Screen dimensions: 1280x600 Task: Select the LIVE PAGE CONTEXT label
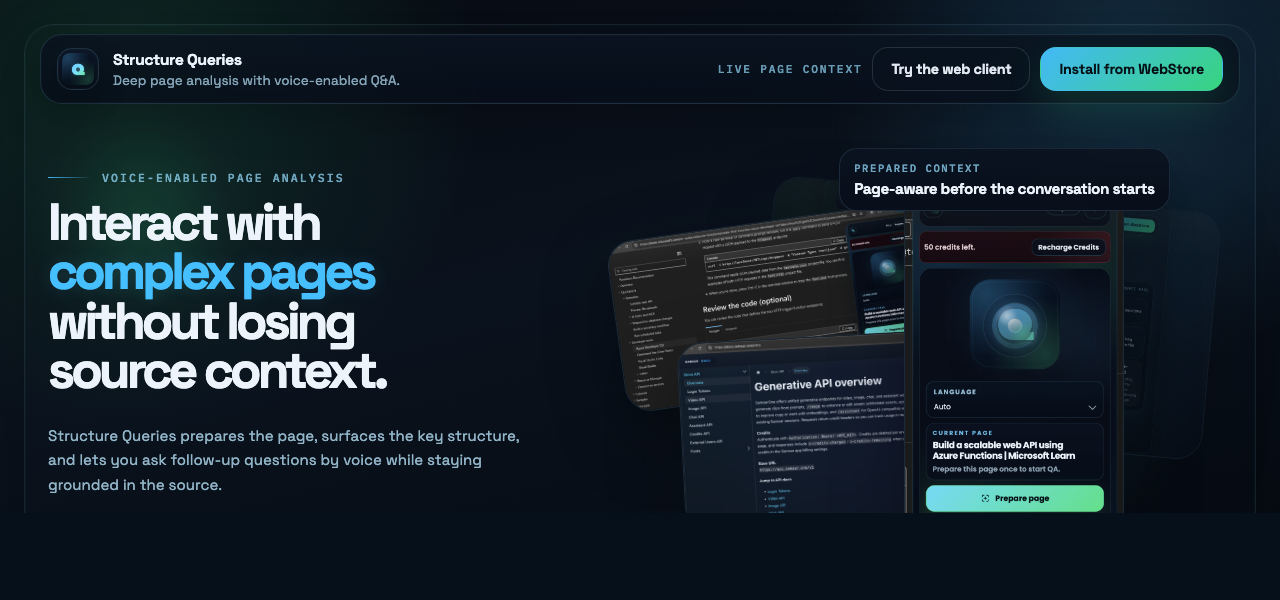pos(789,69)
